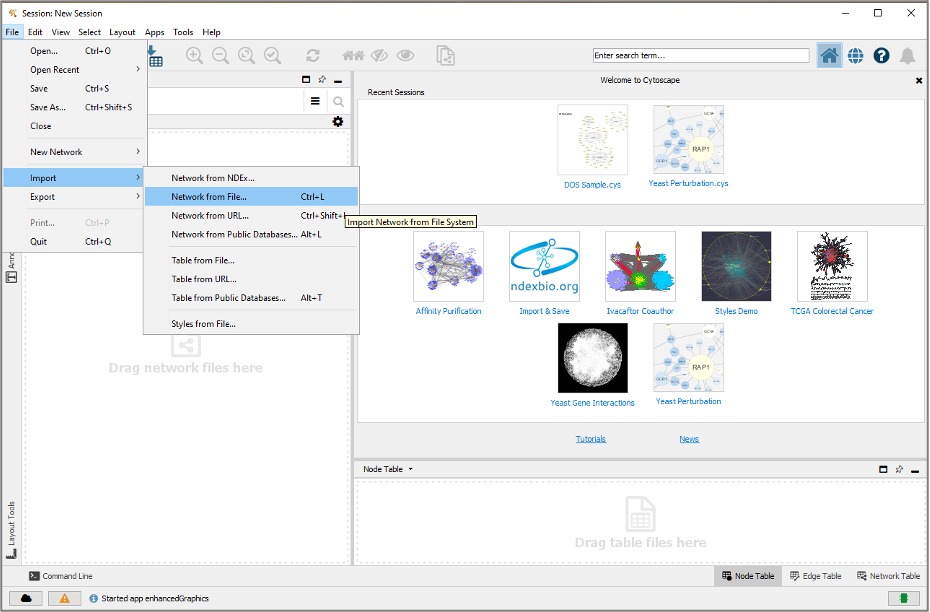Pin the Node Table panel icon
The width and height of the screenshot is (930, 612).
click(x=899, y=469)
